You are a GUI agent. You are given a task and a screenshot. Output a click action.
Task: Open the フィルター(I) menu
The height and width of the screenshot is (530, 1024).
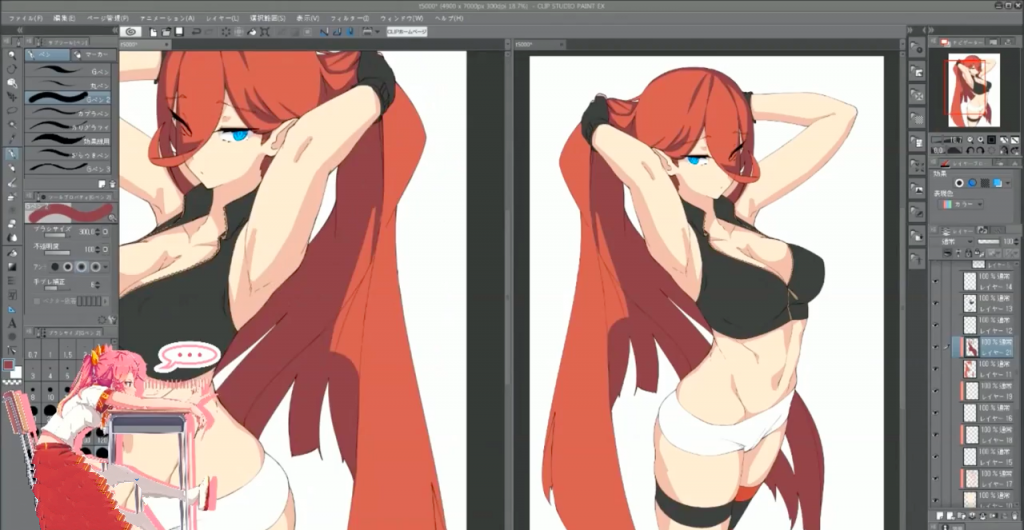point(349,18)
